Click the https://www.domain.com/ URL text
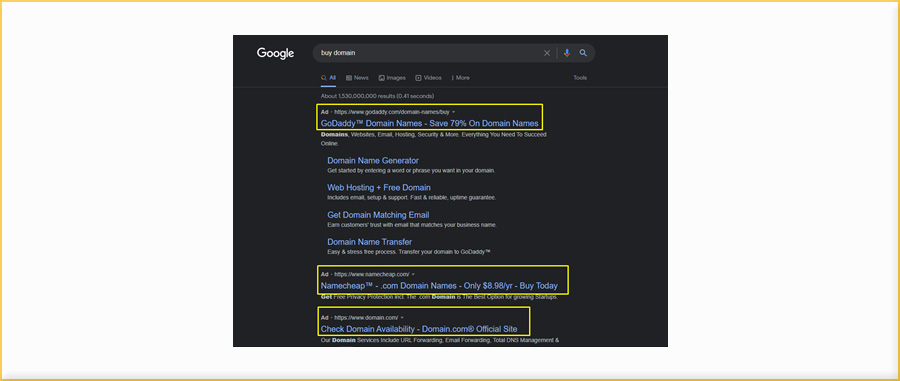 click(366, 317)
